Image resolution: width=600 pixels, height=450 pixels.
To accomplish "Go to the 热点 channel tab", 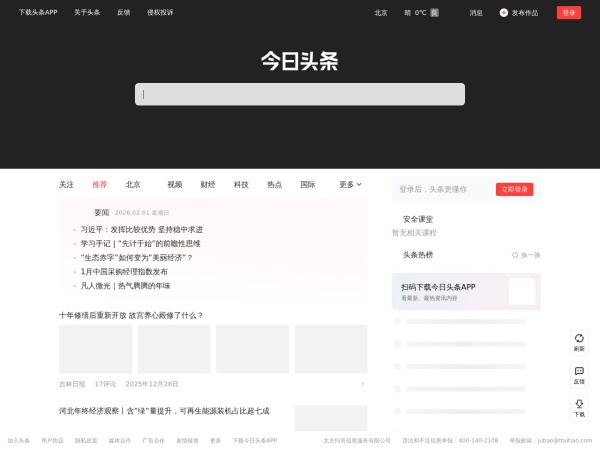I will click(274, 184).
